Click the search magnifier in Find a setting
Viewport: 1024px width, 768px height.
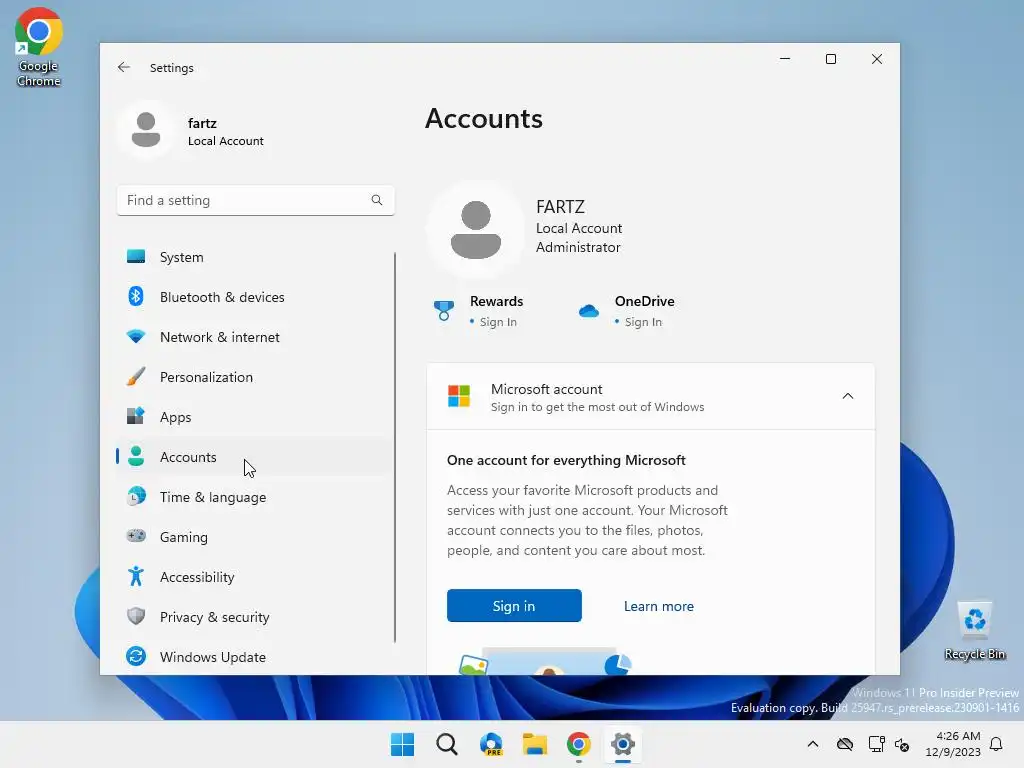coord(377,200)
